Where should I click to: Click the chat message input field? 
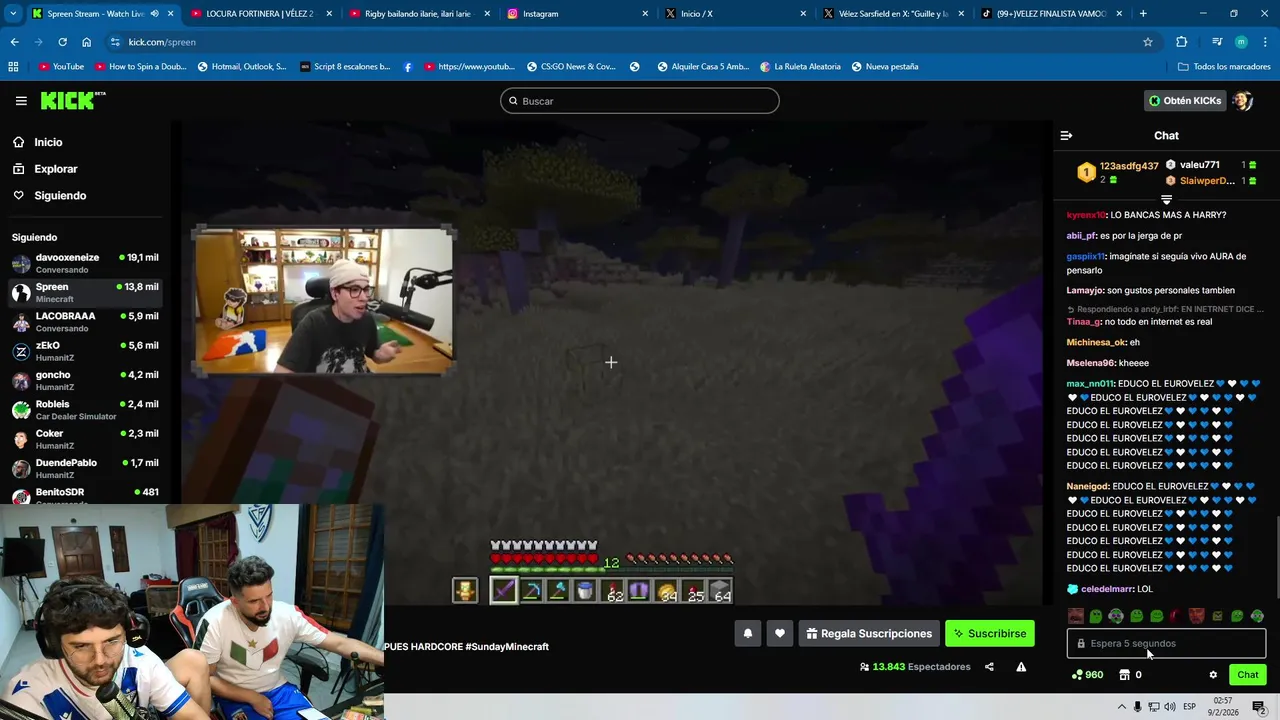pos(1166,643)
